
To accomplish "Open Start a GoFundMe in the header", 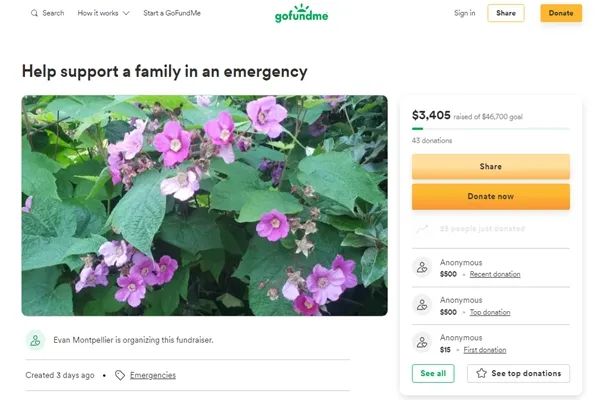I will [x=172, y=13].
